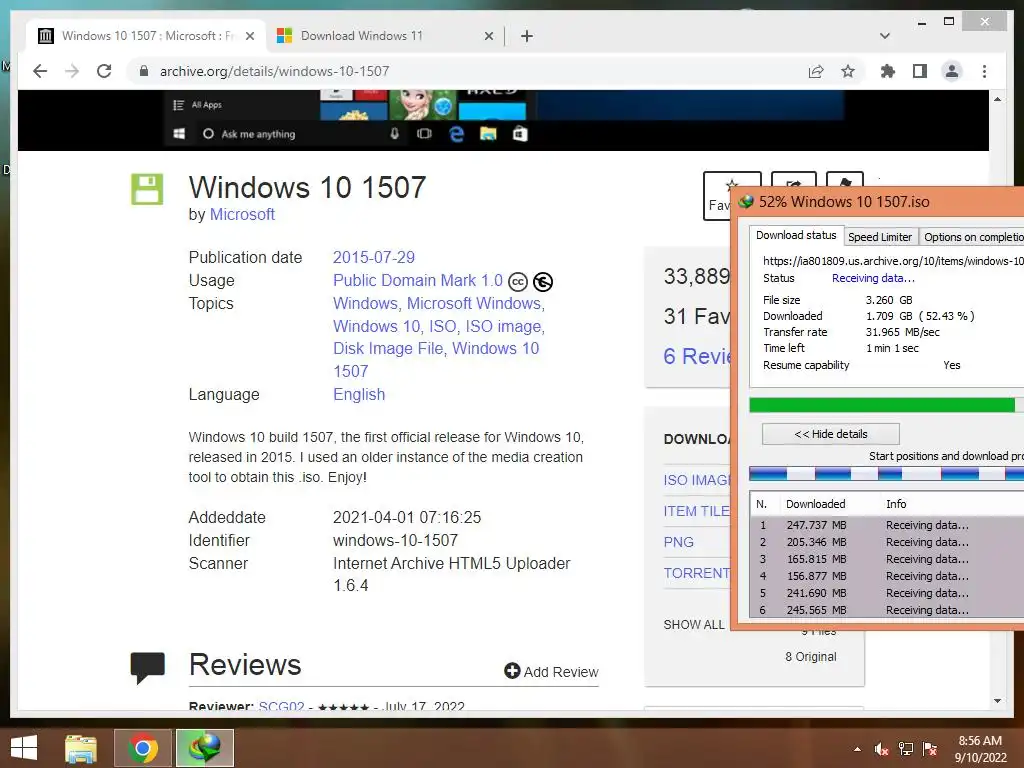The height and width of the screenshot is (768, 1024).
Task: Click the Share button on archive page
Action: click(x=793, y=180)
